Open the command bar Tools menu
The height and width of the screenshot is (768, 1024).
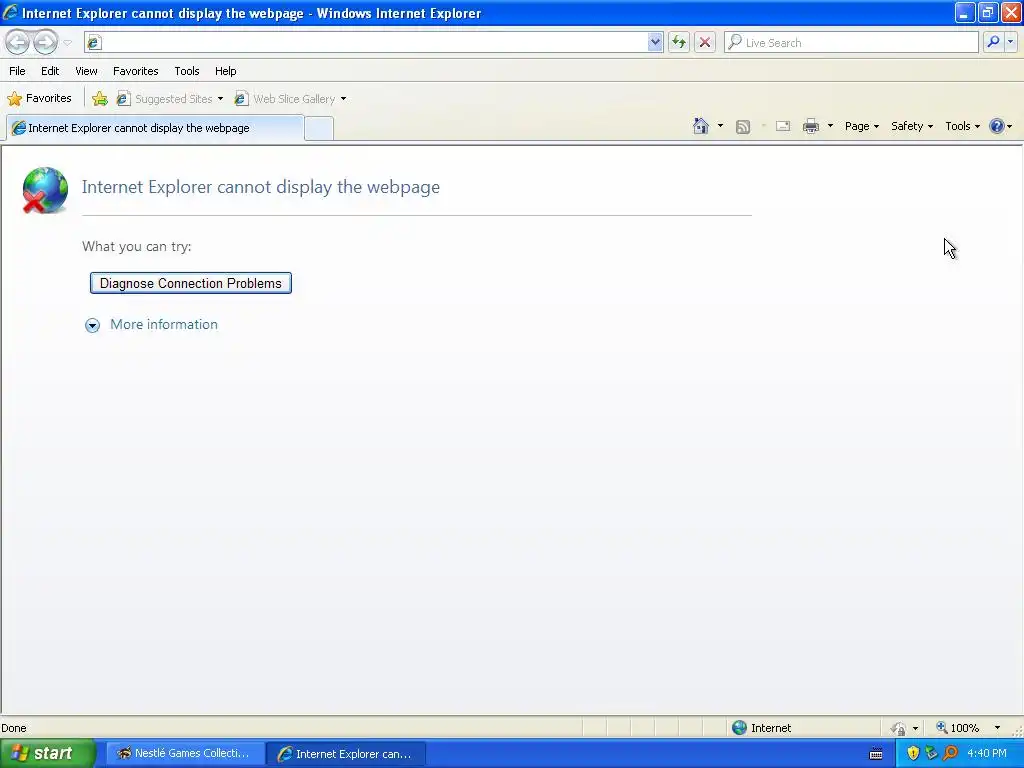click(x=963, y=126)
